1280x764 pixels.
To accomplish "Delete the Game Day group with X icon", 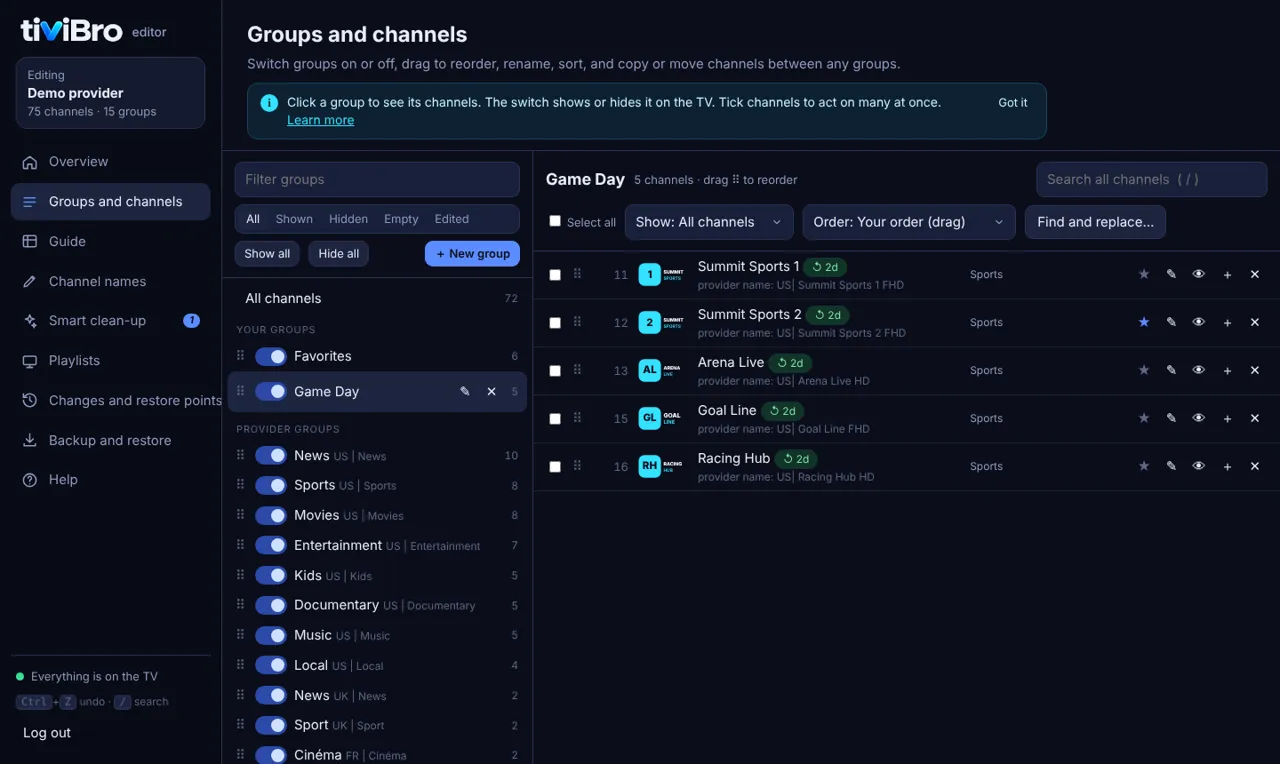I will click(492, 392).
